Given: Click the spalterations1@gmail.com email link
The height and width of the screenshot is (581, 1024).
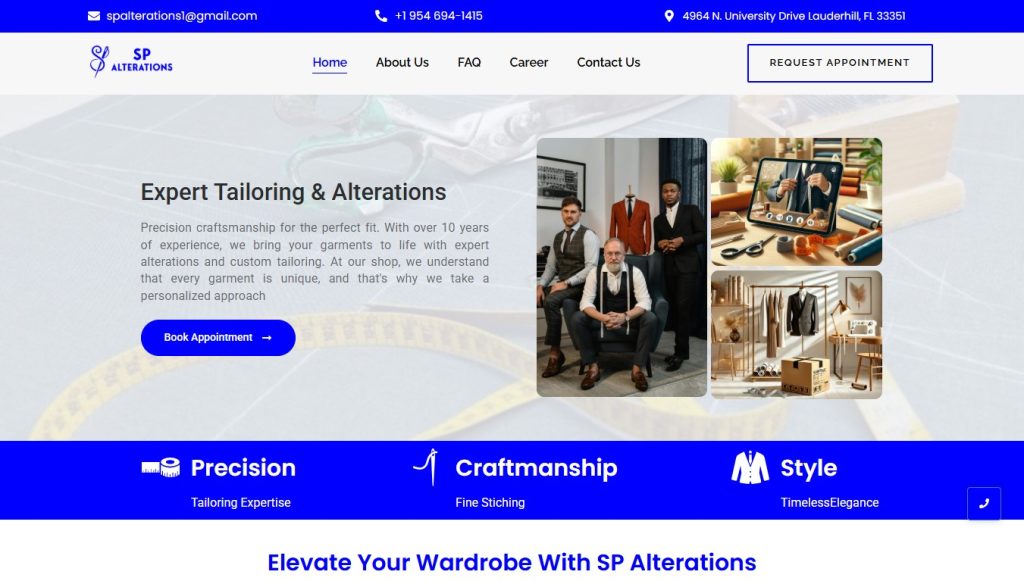Looking at the screenshot, I should tap(182, 16).
